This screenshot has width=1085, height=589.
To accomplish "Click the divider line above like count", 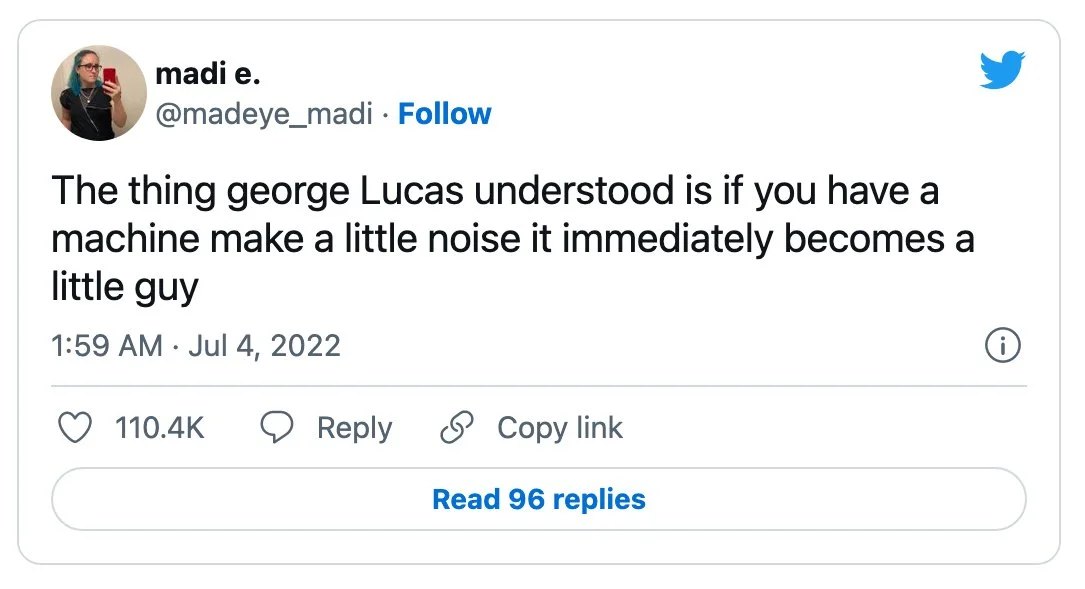I will coord(538,386).
